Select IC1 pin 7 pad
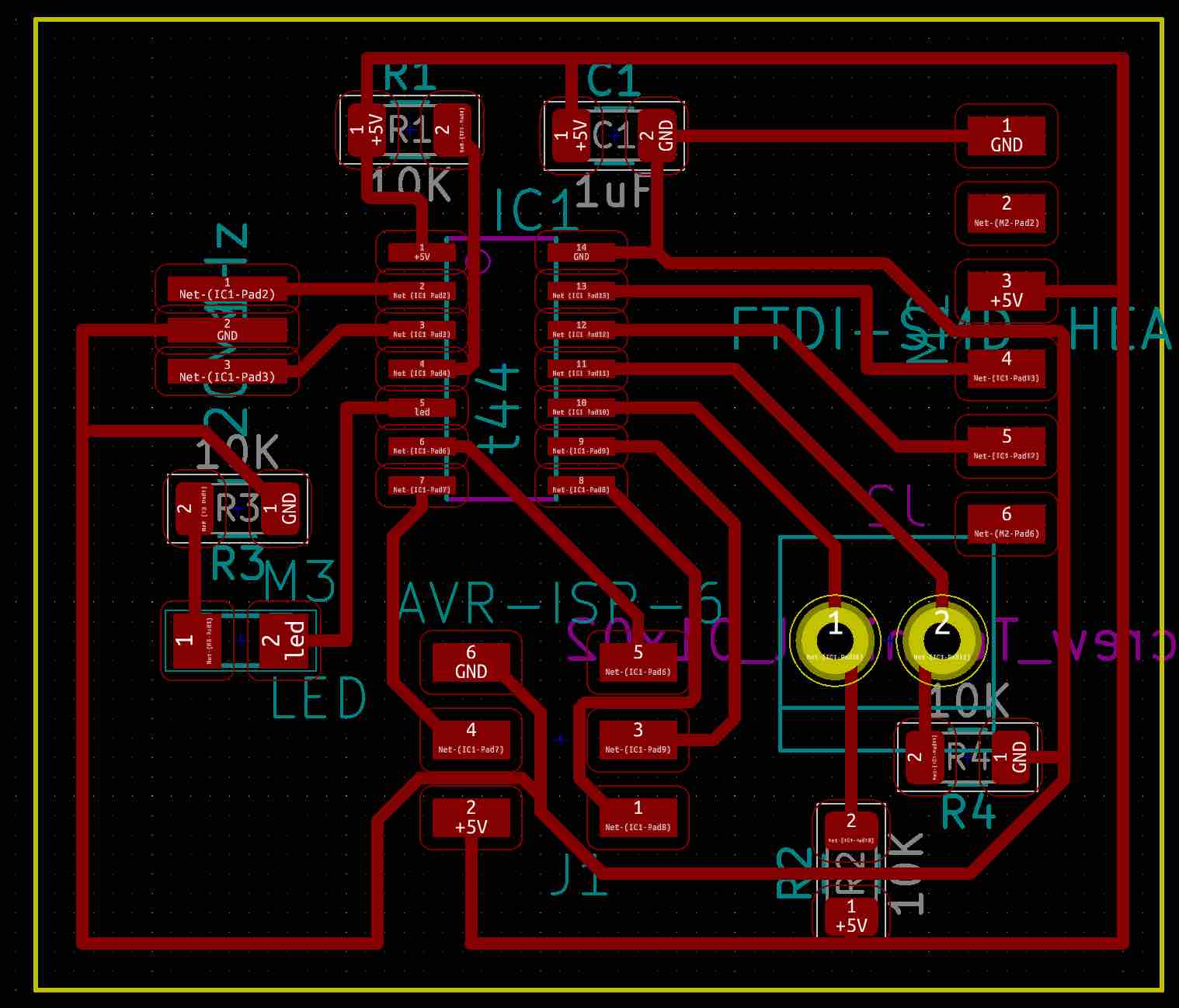 422,485
